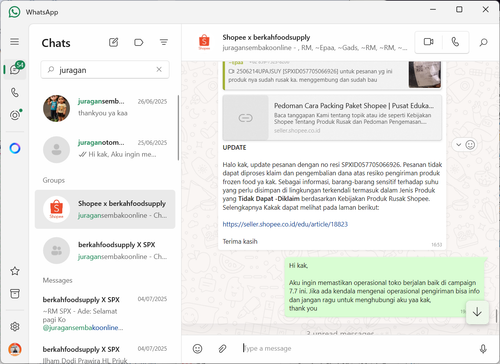Click the chat list scrollbar

click(178, 128)
